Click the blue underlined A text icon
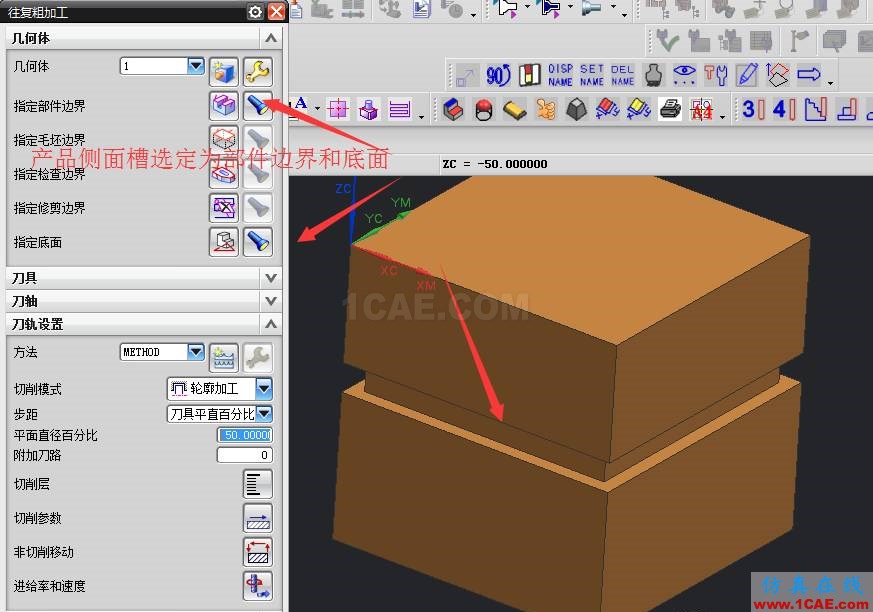The image size is (873, 612). [x=301, y=105]
